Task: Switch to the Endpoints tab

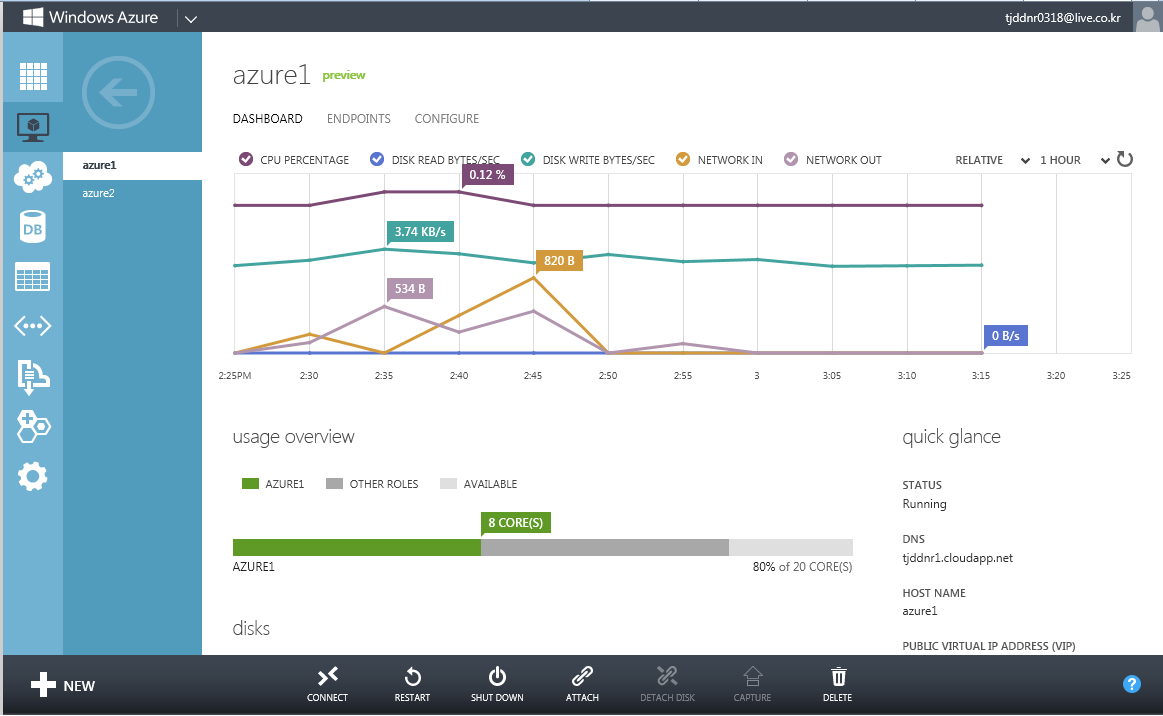Action: pyautogui.click(x=359, y=119)
